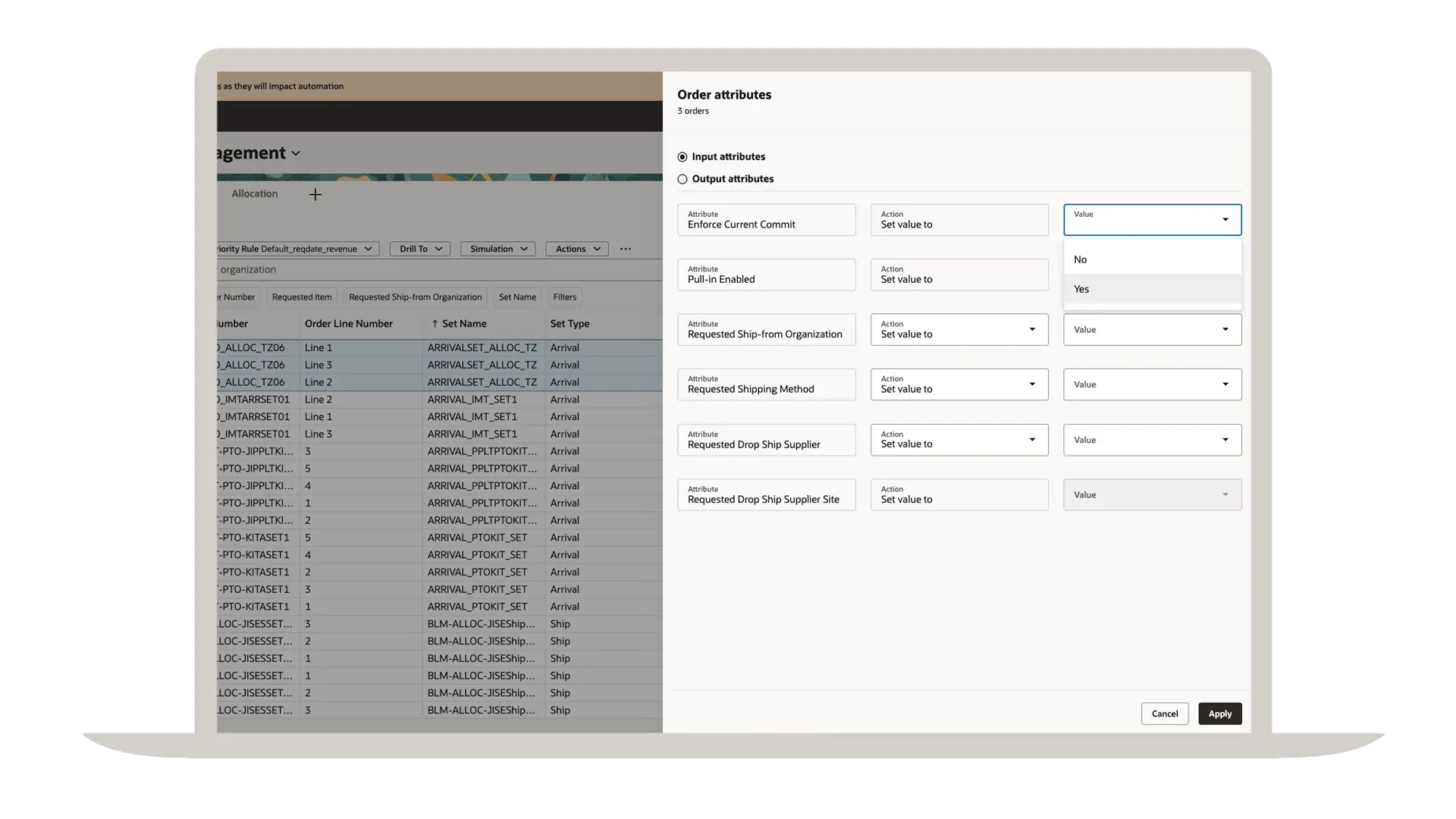Click the Apply button
Viewport: 1456px width, 819px height.
[1219, 714]
